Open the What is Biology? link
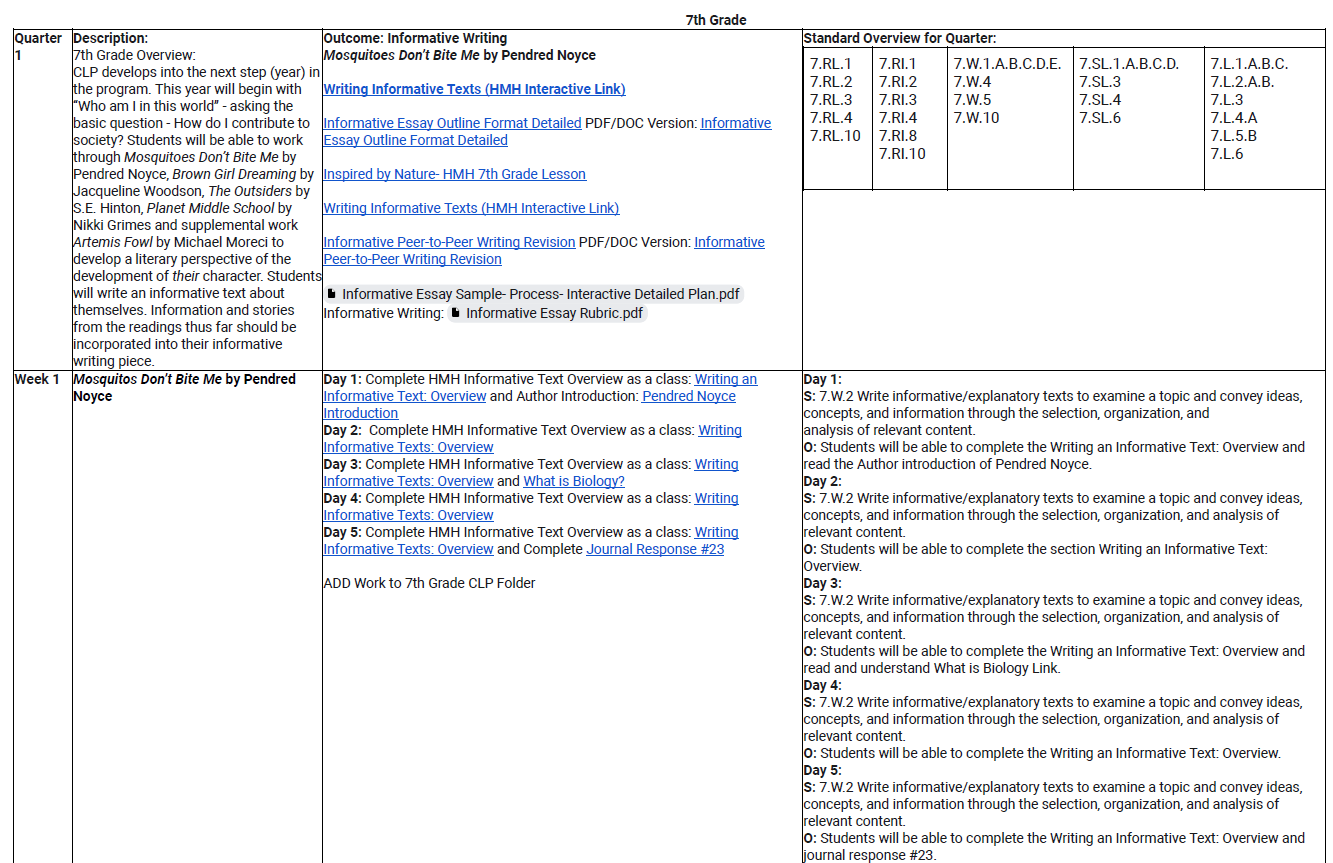 (573, 481)
